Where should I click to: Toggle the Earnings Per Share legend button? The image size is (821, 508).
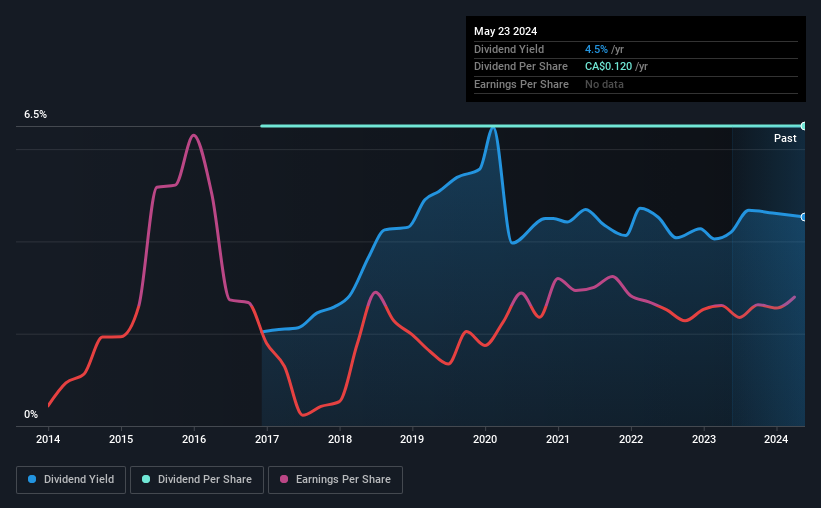[335, 480]
